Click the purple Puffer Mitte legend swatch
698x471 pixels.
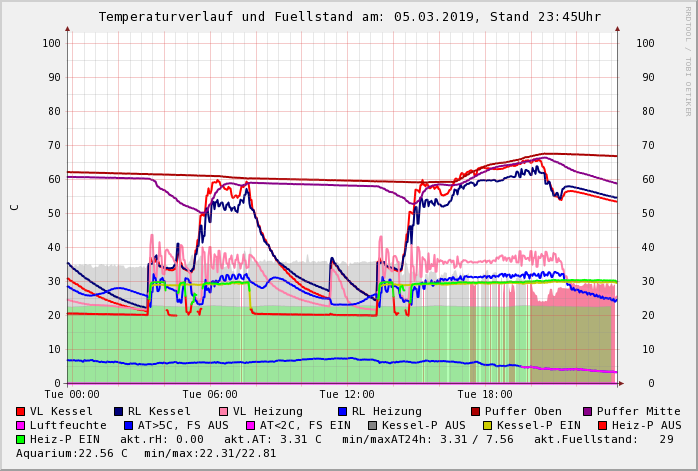pyautogui.click(x=587, y=411)
